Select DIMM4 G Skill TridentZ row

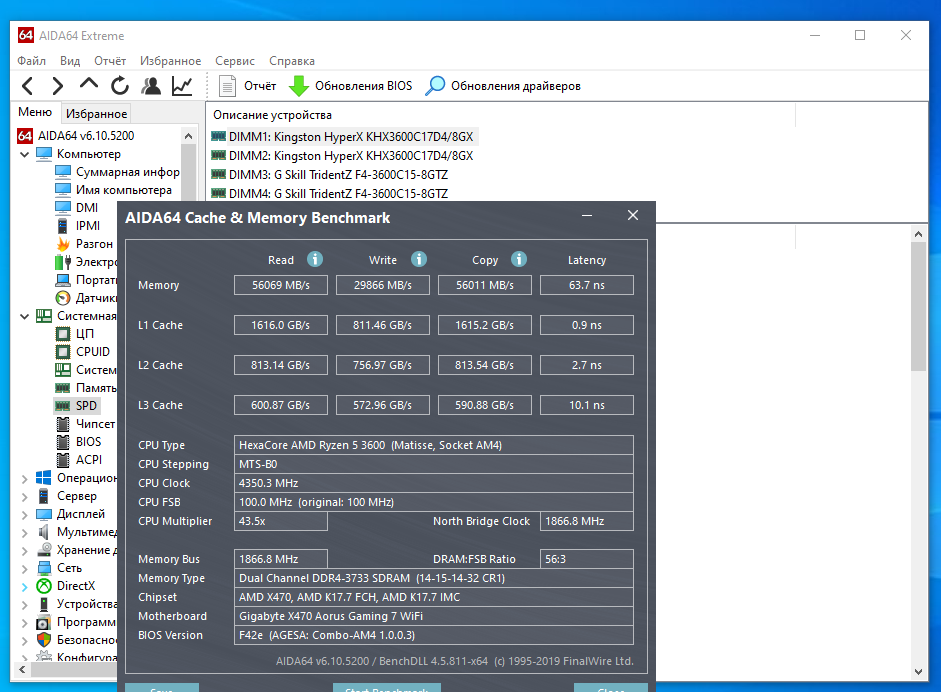[x=330, y=194]
